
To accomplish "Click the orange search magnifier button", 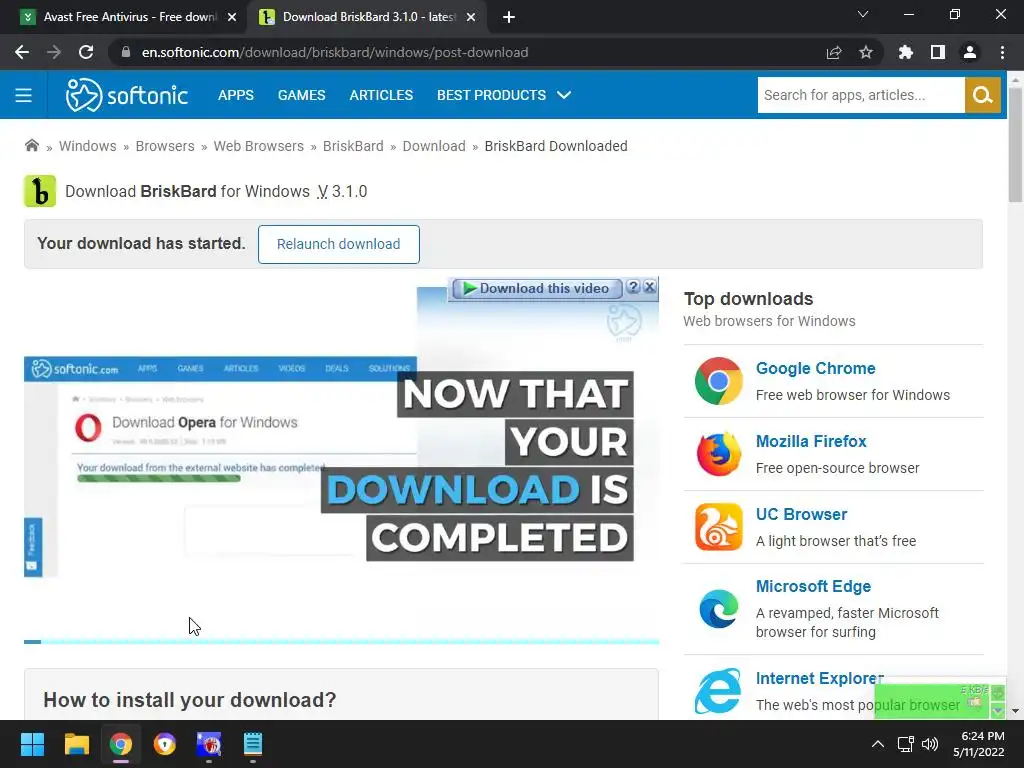I will pyautogui.click(x=982, y=95).
